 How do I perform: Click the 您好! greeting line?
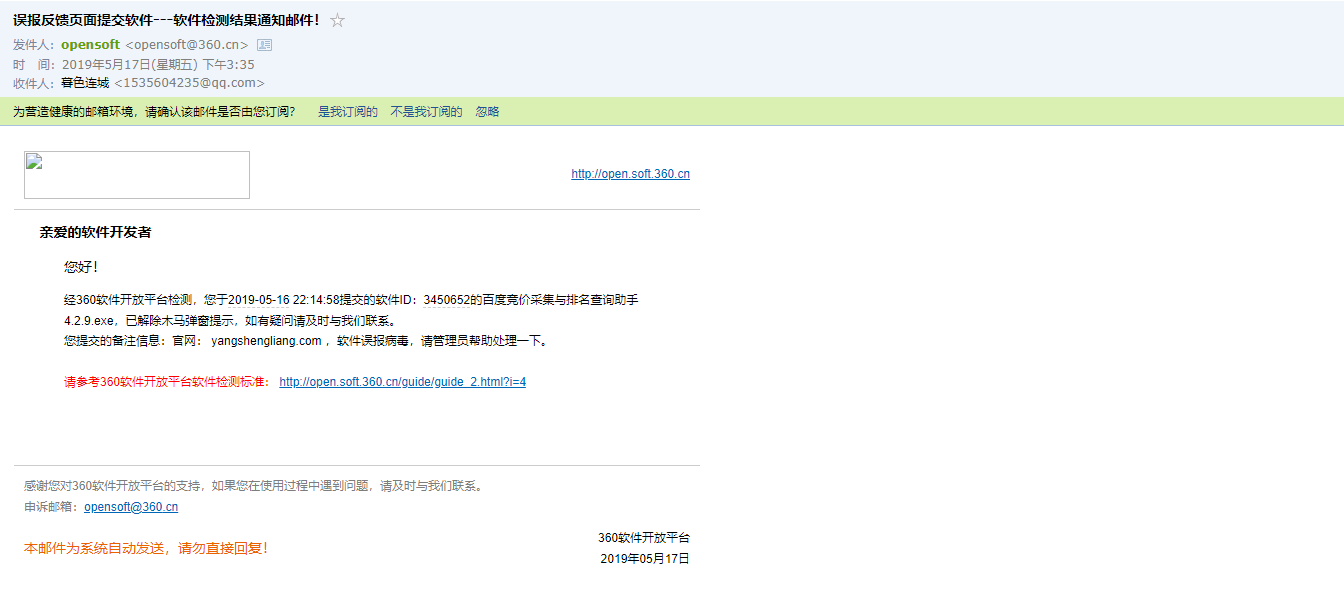[x=81, y=267]
